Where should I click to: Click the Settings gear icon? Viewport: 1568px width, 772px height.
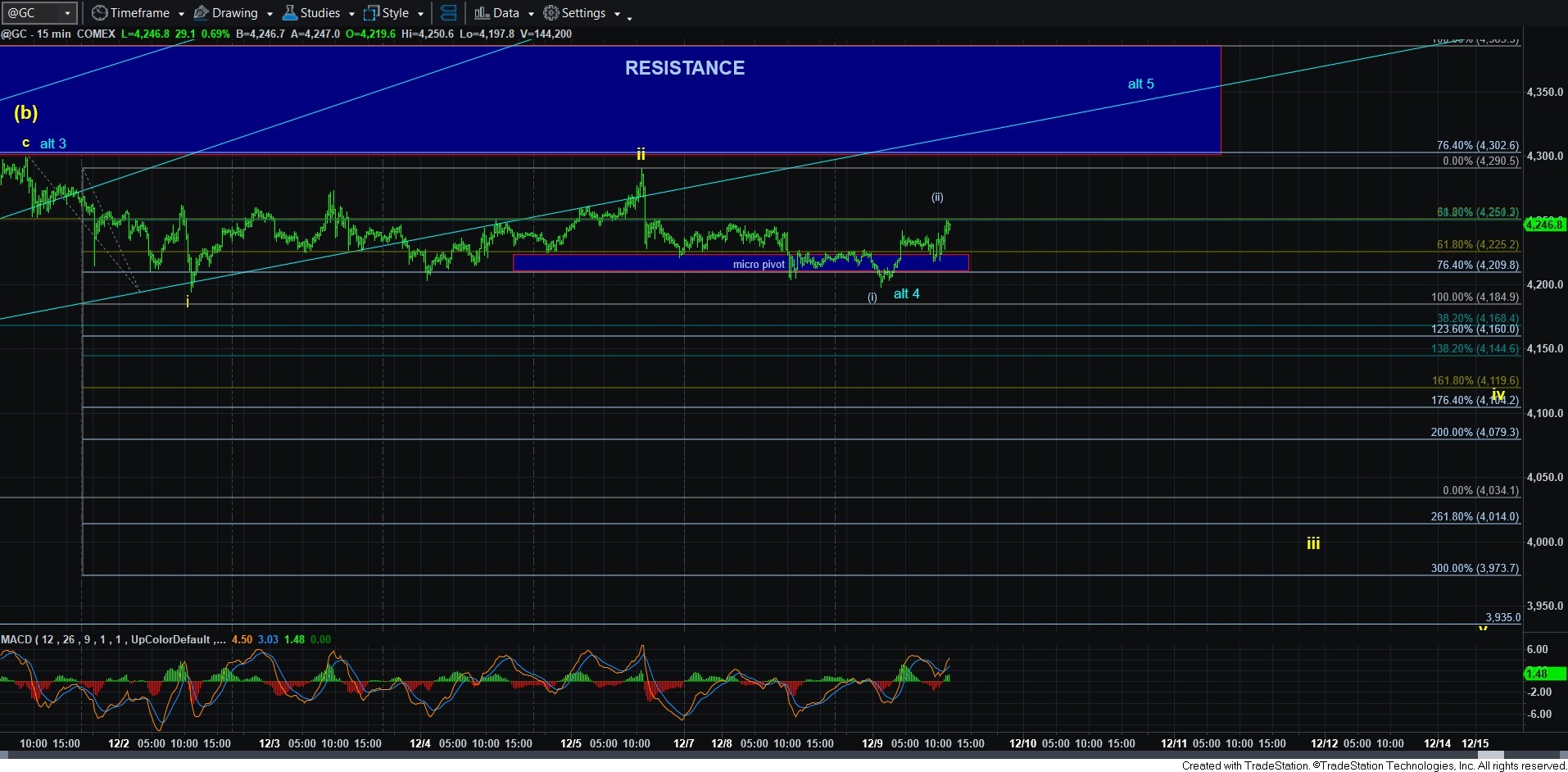[x=551, y=13]
